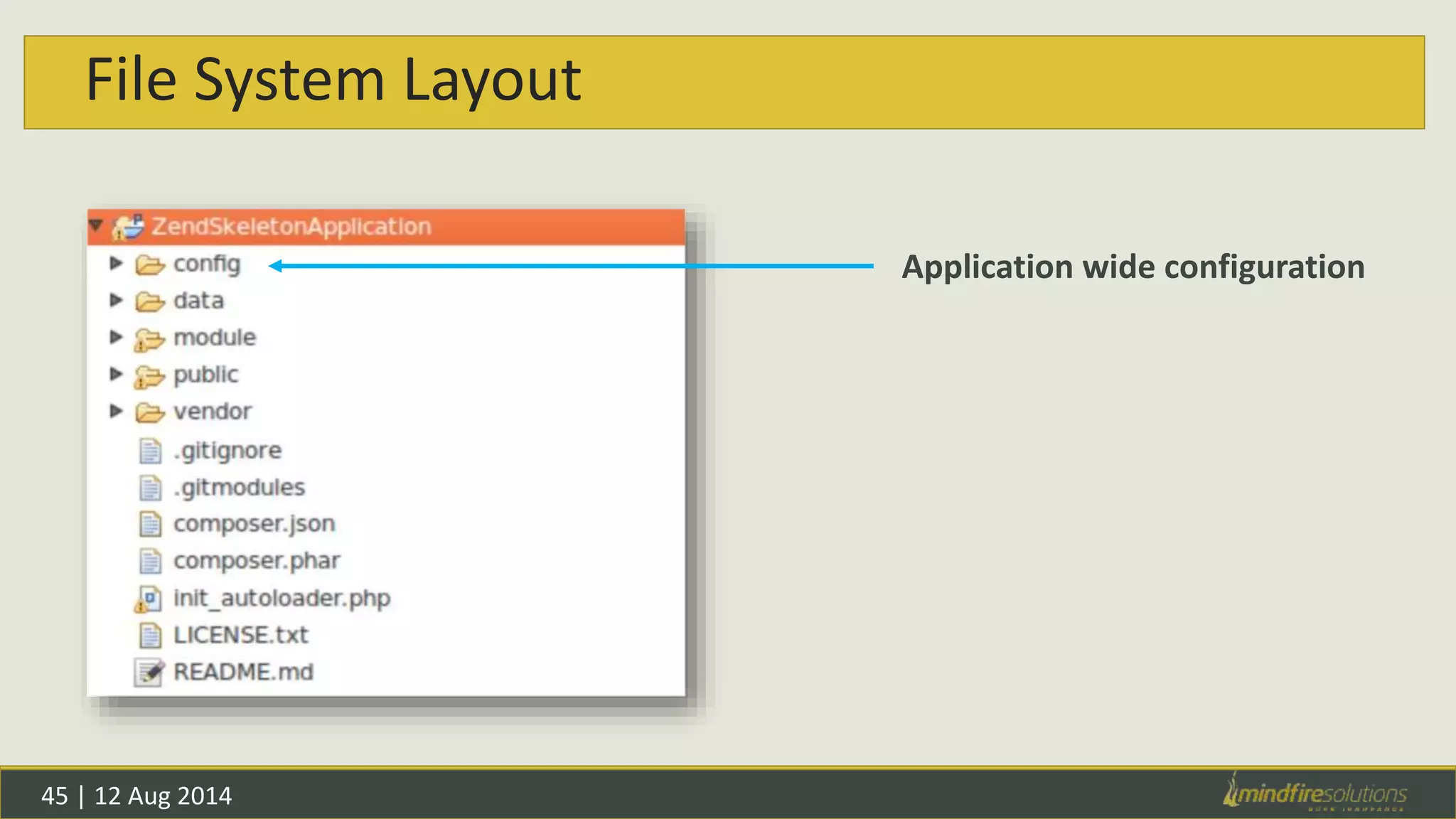Click the README.md markdown file icon
The width and height of the screenshot is (1456, 819).
[149, 672]
